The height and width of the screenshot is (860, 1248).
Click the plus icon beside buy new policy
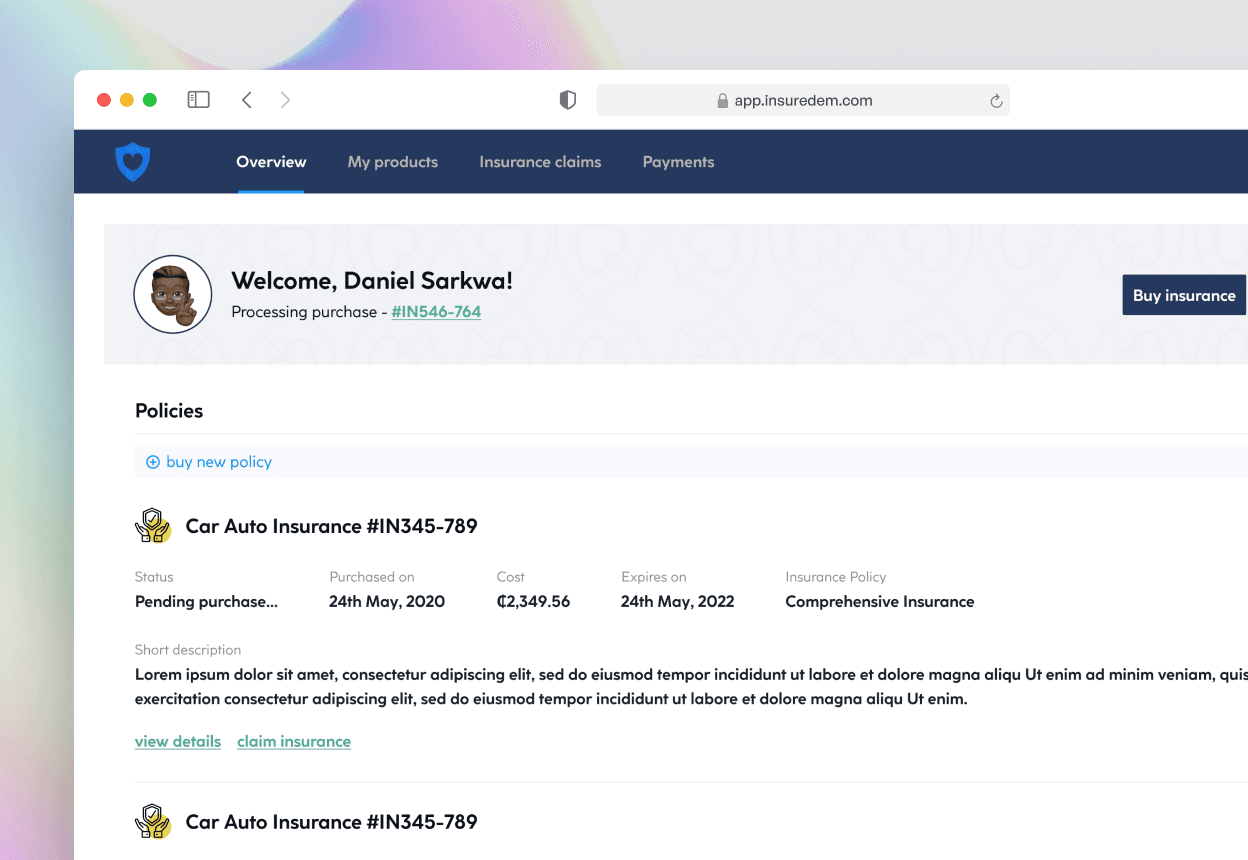click(153, 462)
